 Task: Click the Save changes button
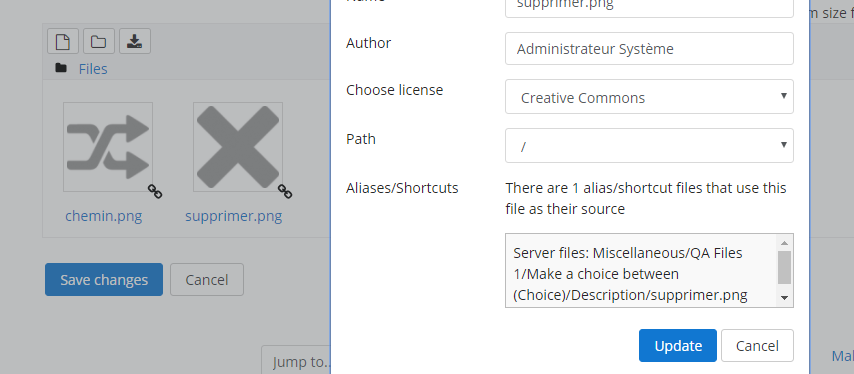coord(104,280)
